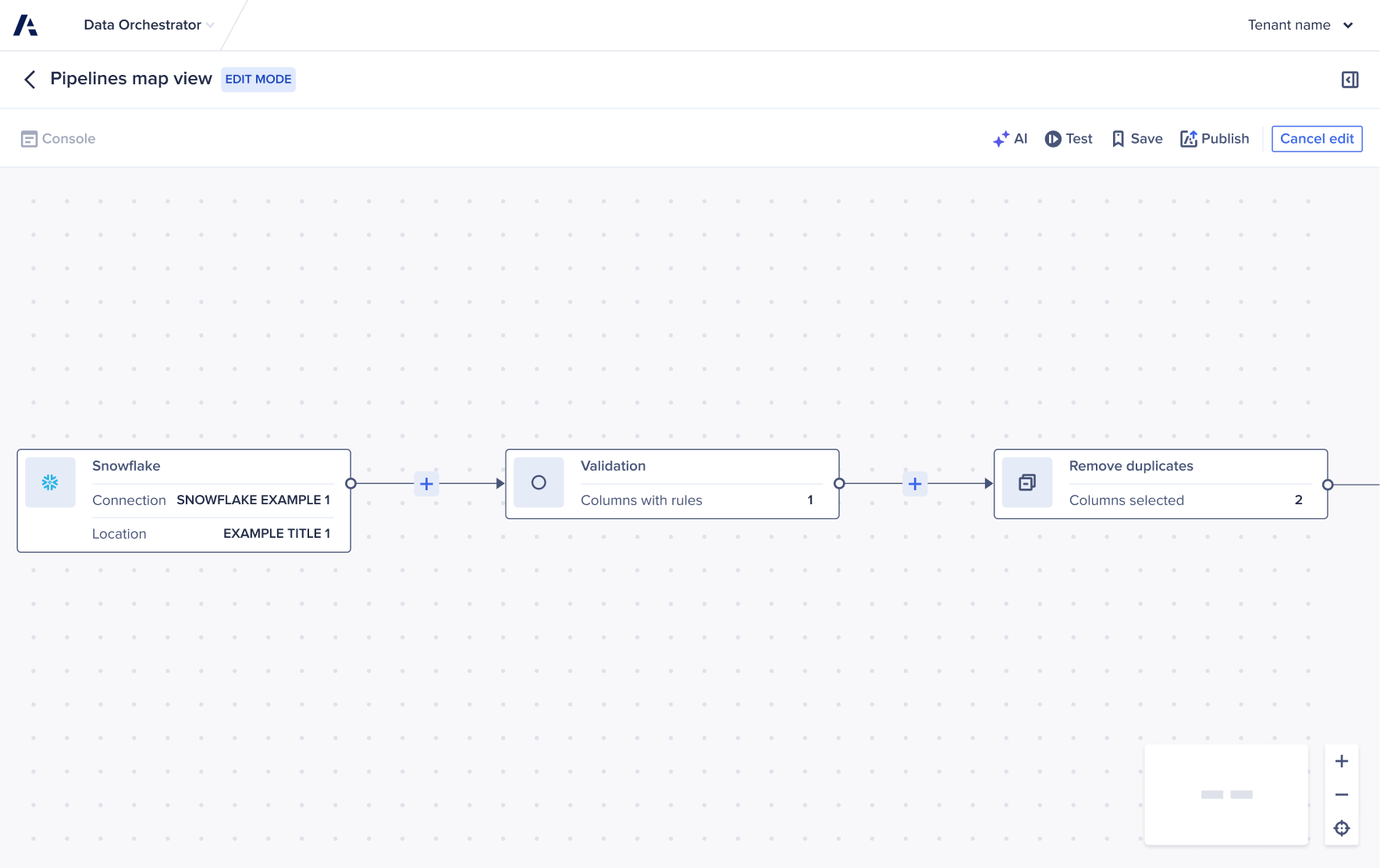This screenshot has width=1380, height=868.
Task: Select the Validation node title
Action: pos(614,466)
